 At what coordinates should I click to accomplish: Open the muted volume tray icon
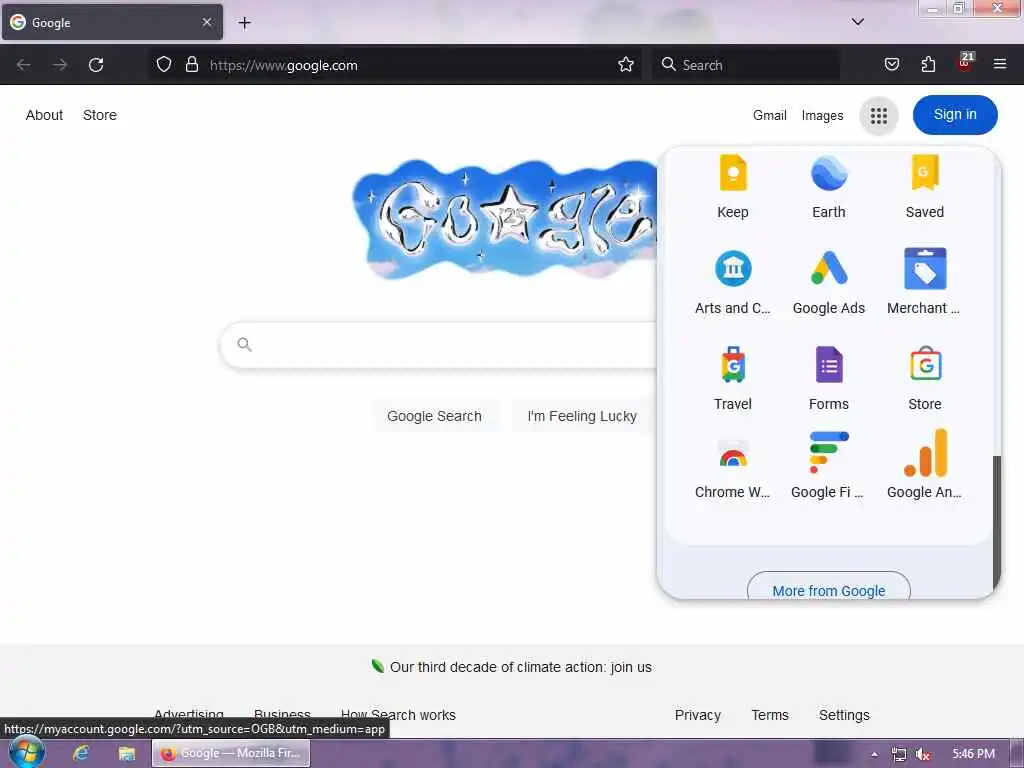point(921,754)
